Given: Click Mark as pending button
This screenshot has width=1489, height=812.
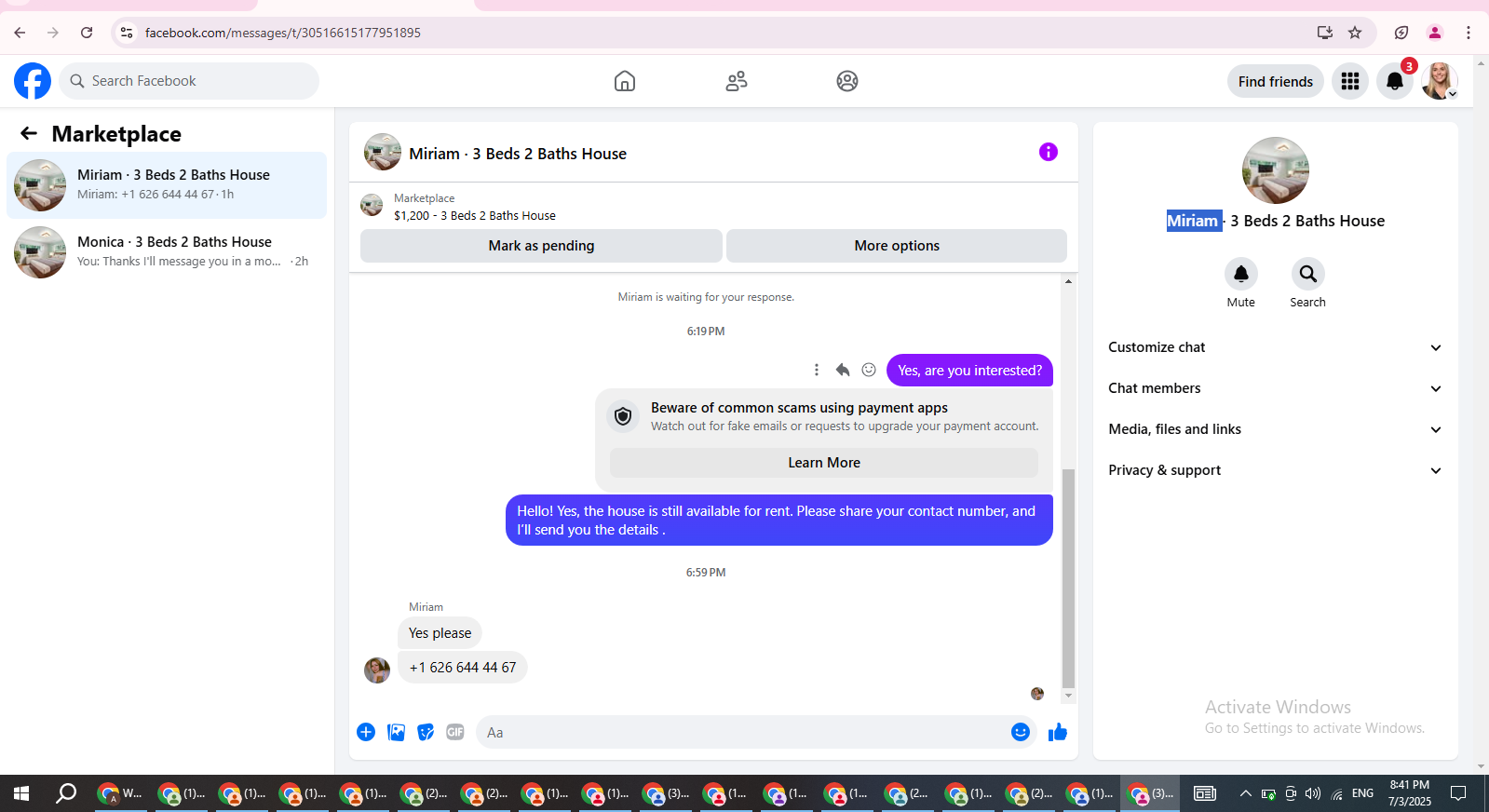Looking at the screenshot, I should [541, 246].
